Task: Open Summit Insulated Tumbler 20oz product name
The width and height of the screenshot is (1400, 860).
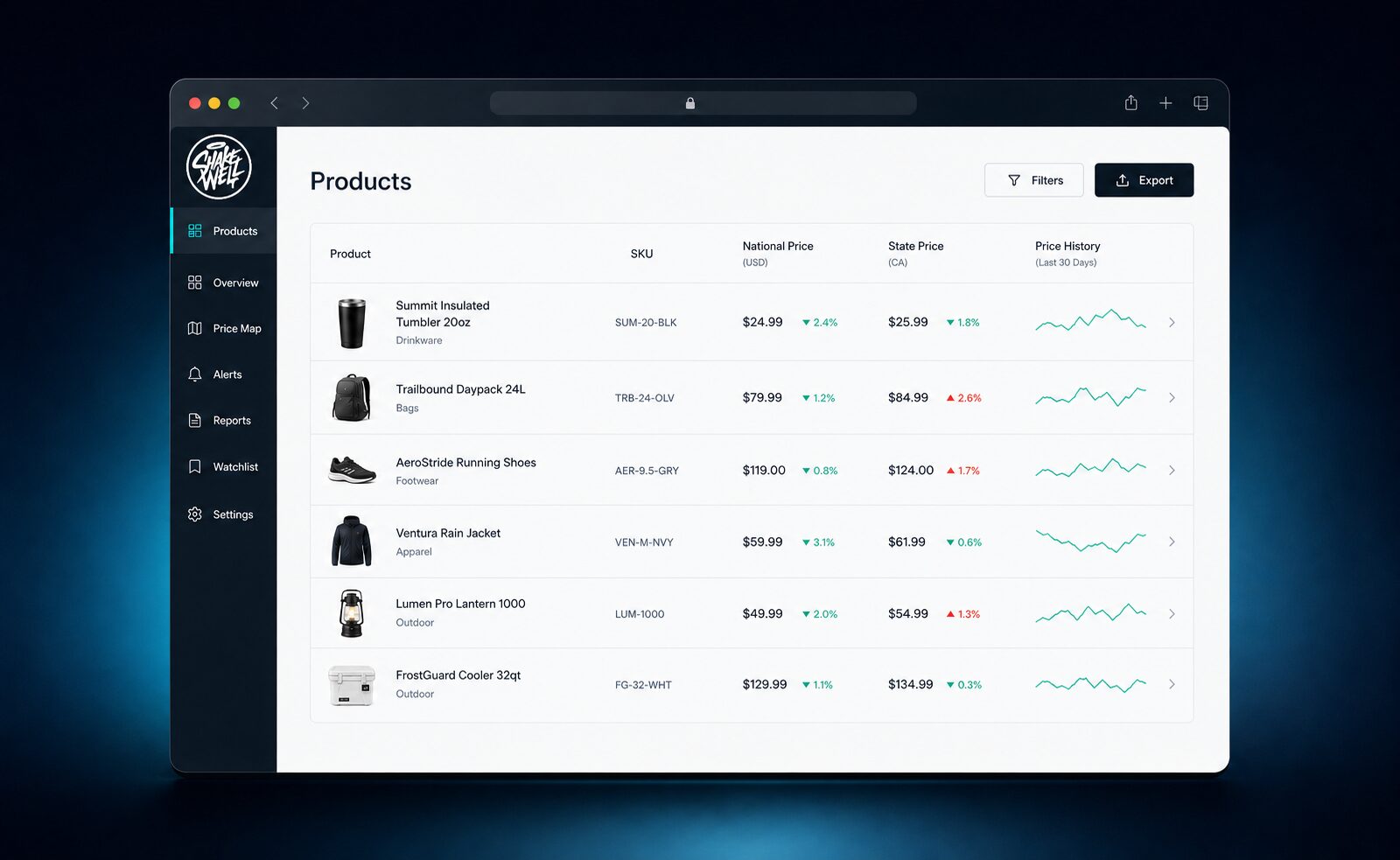Action: click(x=443, y=313)
